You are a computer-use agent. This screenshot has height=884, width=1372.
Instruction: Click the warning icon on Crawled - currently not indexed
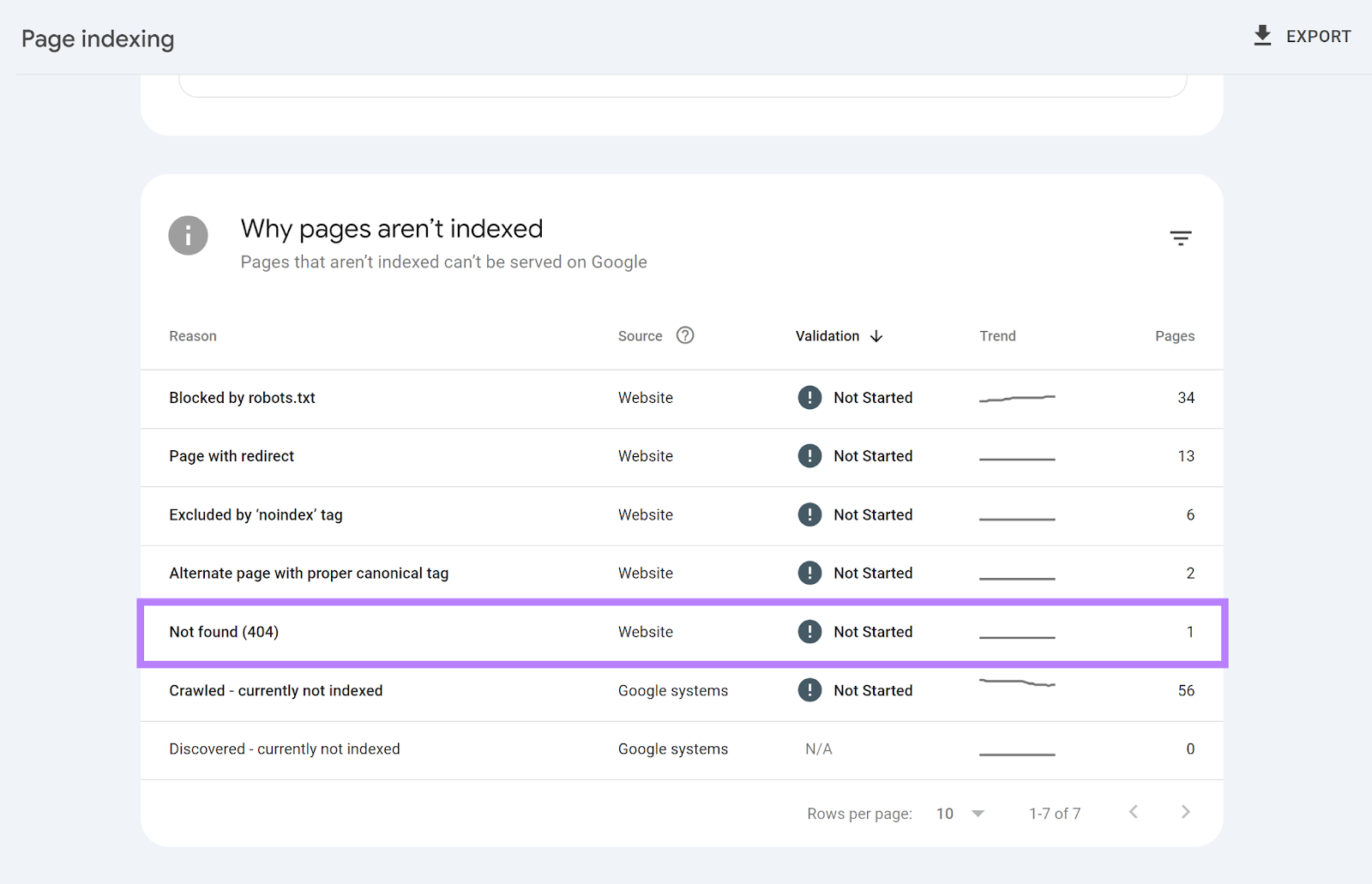(x=809, y=689)
